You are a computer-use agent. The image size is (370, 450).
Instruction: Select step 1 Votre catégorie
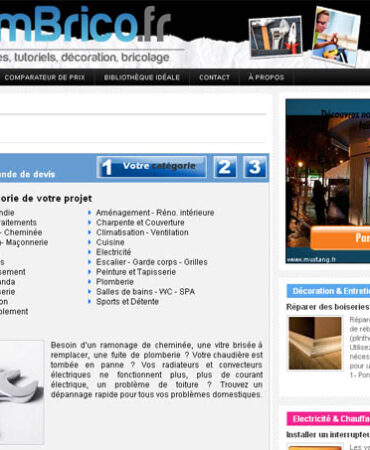click(x=152, y=167)
